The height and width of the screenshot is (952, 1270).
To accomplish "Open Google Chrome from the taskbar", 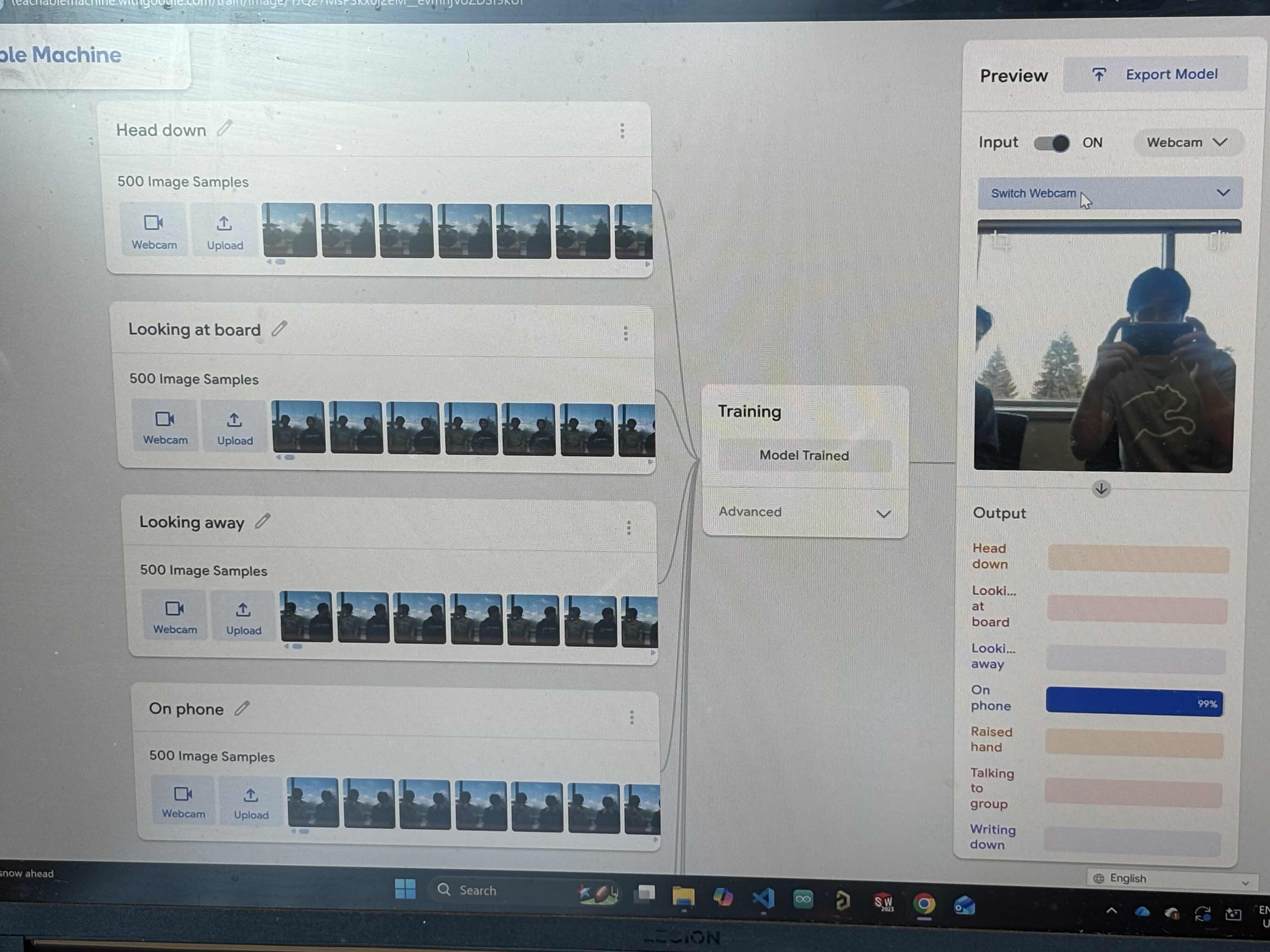I will tap(924, 904).
